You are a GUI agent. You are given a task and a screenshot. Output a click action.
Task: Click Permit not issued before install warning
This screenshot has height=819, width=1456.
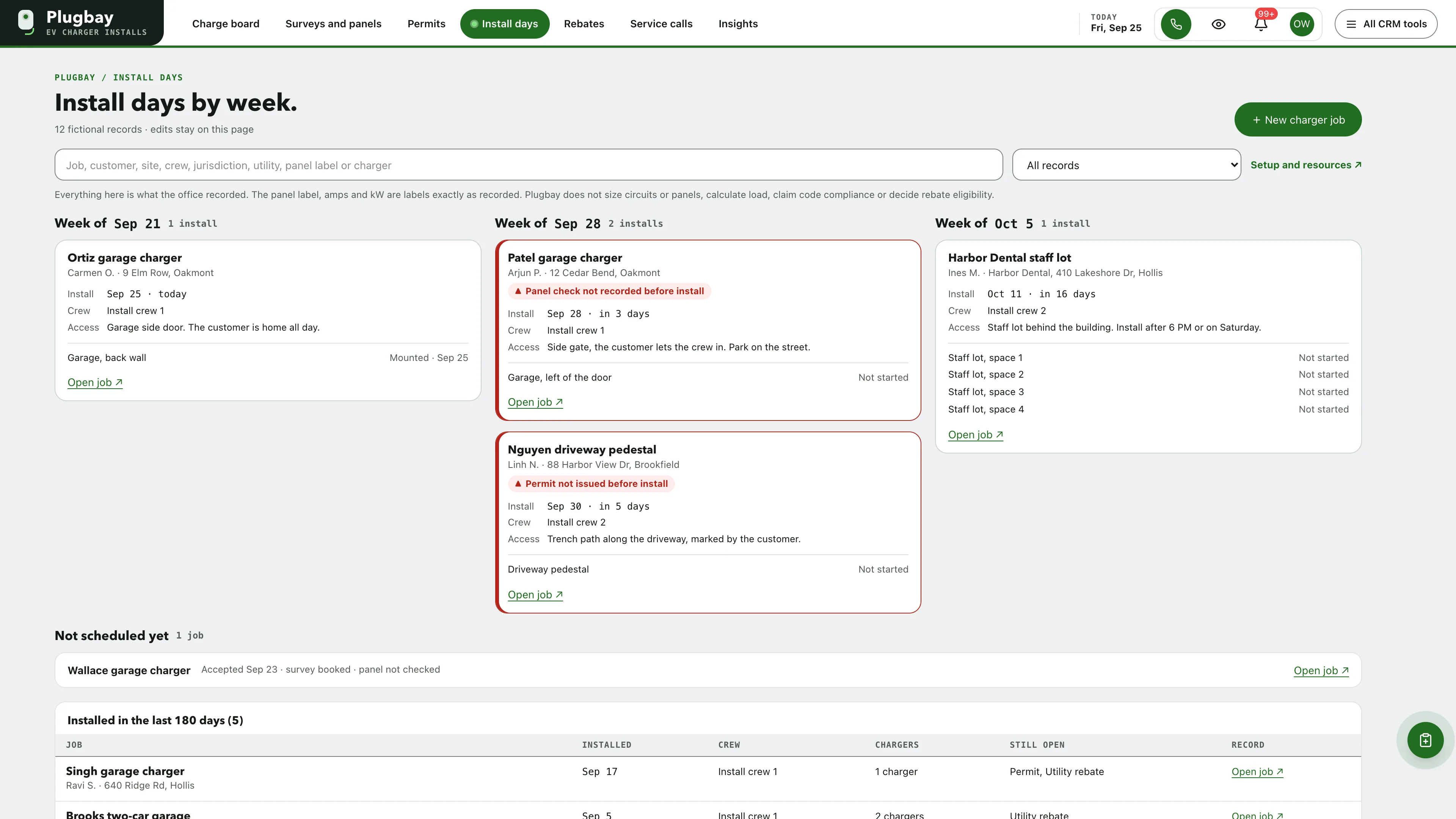click(591, 484)
